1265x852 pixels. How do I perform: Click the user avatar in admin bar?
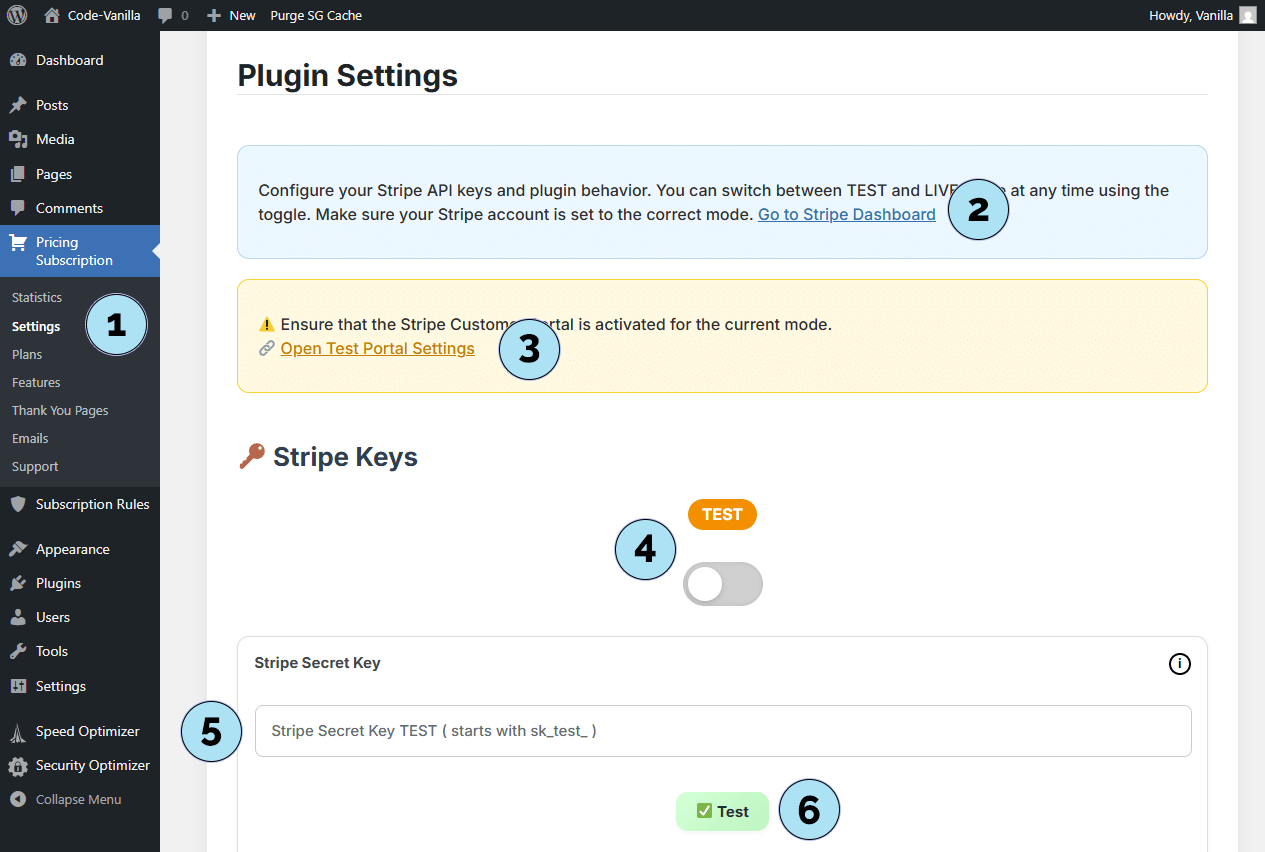[x=1248, y=15]
